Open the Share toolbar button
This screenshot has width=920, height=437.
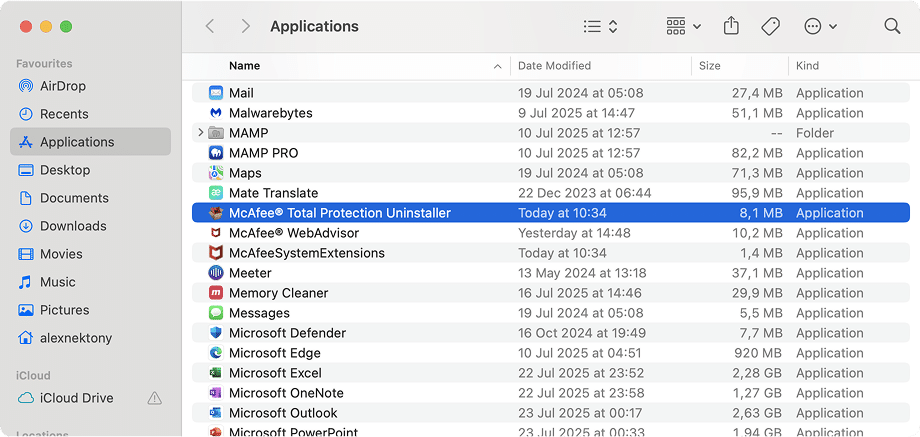pyautogui.click(x=731, y=26)
